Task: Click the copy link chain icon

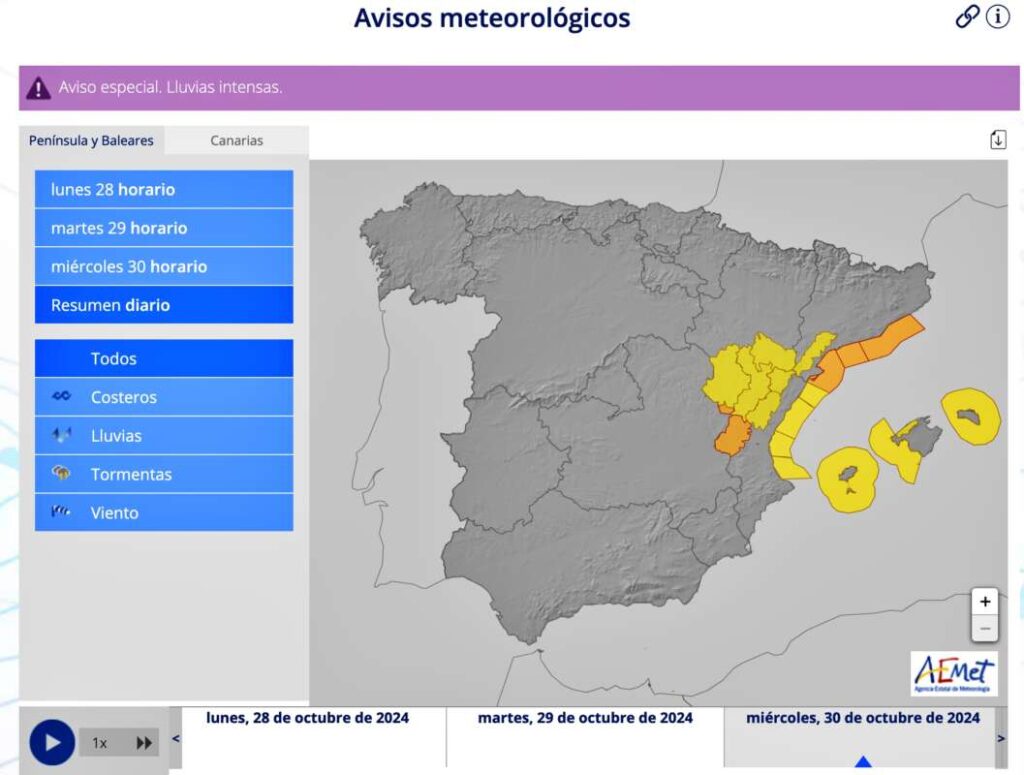Action: 967,17
